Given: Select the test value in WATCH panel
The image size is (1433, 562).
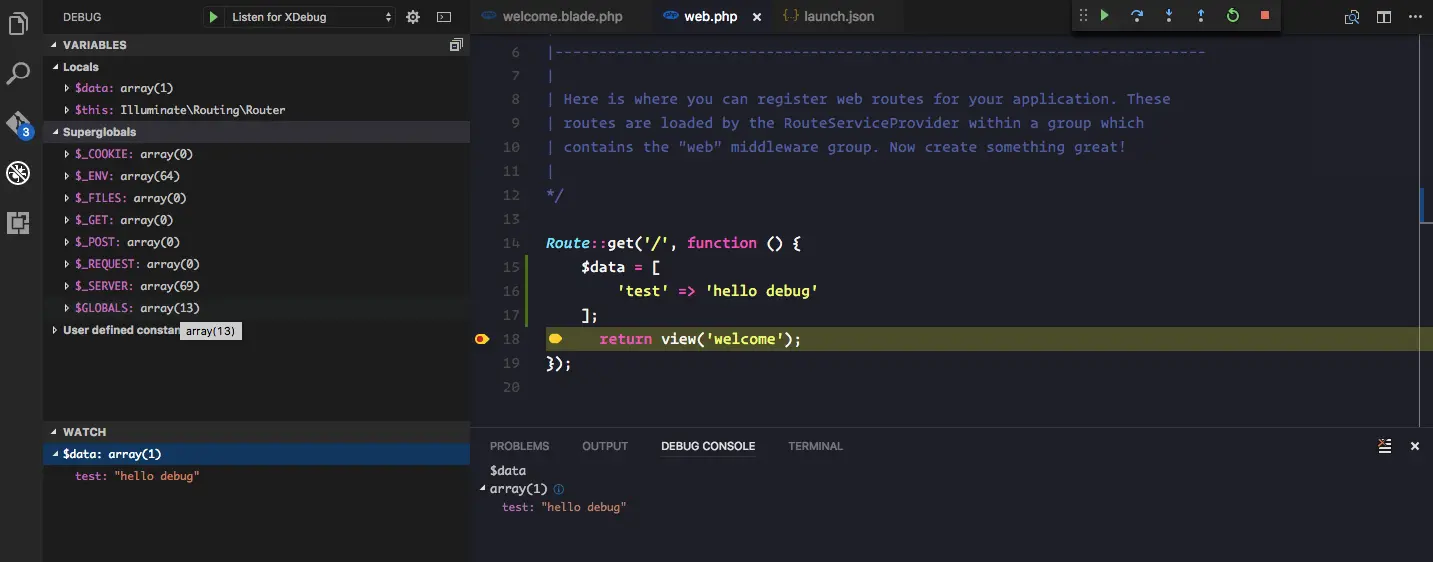Looking at the screenshot, I should (256, 476).
